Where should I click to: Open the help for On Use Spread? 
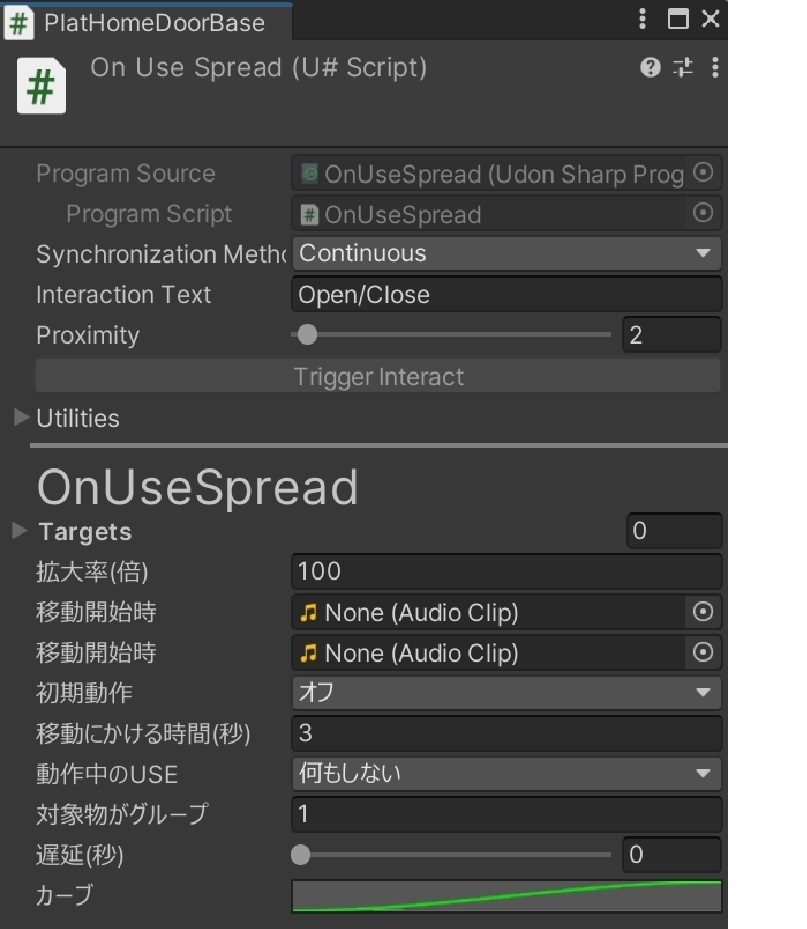coord(649,67)
